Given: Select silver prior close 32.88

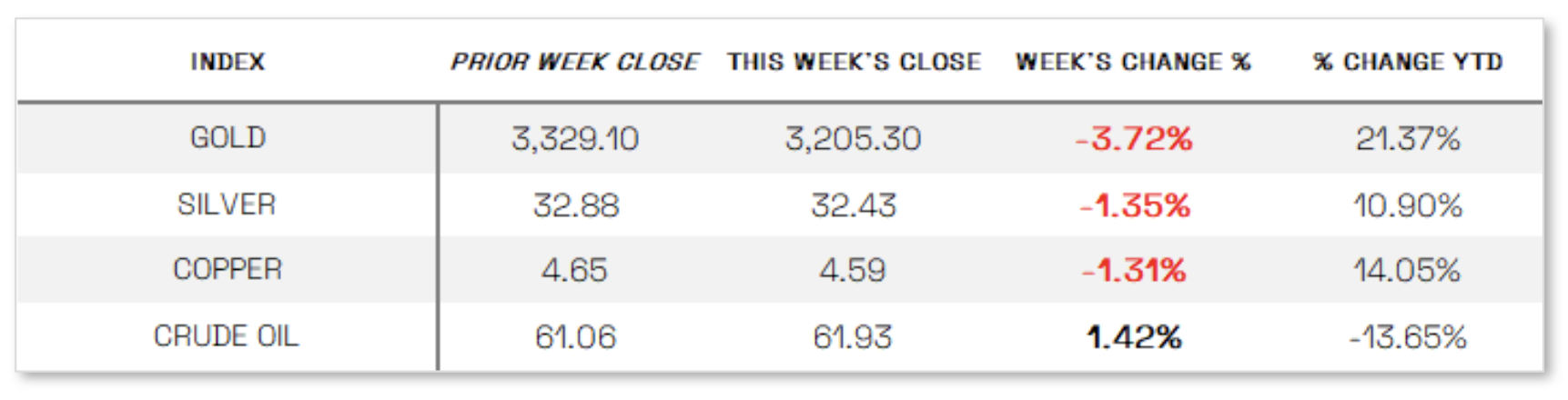Looking at the screenshot, I should tap(576, 205).
